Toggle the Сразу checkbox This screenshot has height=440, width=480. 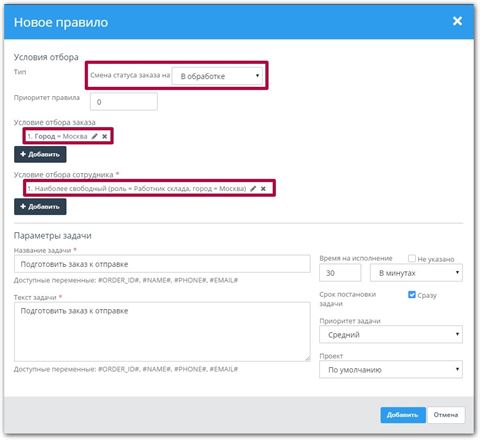412,295
